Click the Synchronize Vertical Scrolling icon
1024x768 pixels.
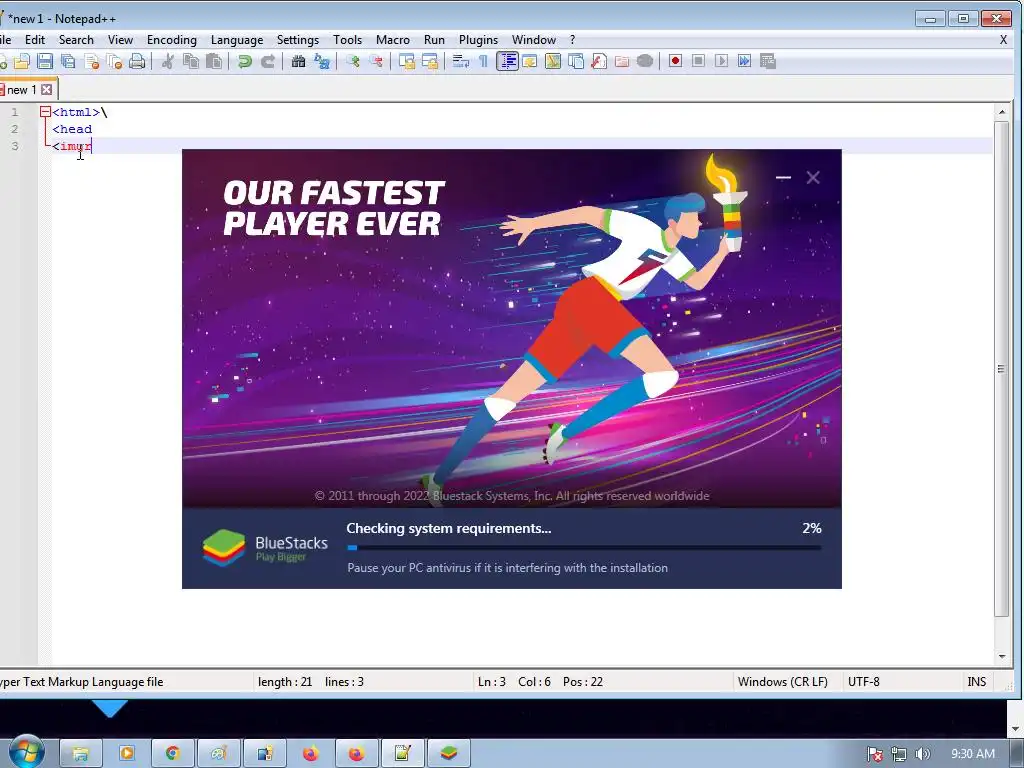click(x=407, y=61)
